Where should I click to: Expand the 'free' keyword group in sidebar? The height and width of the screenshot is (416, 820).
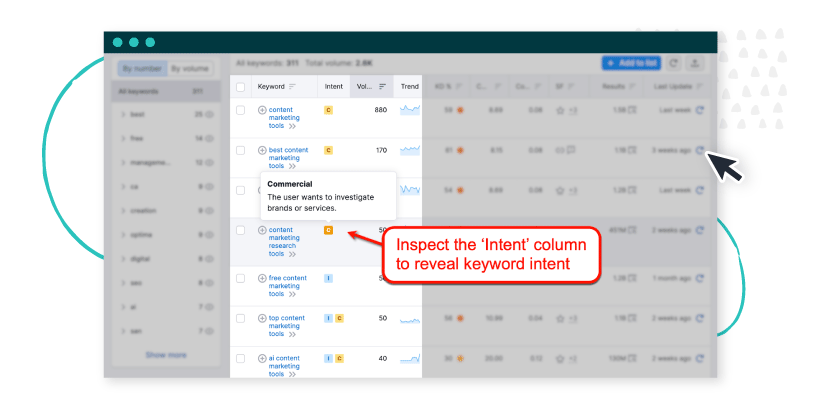122,138
